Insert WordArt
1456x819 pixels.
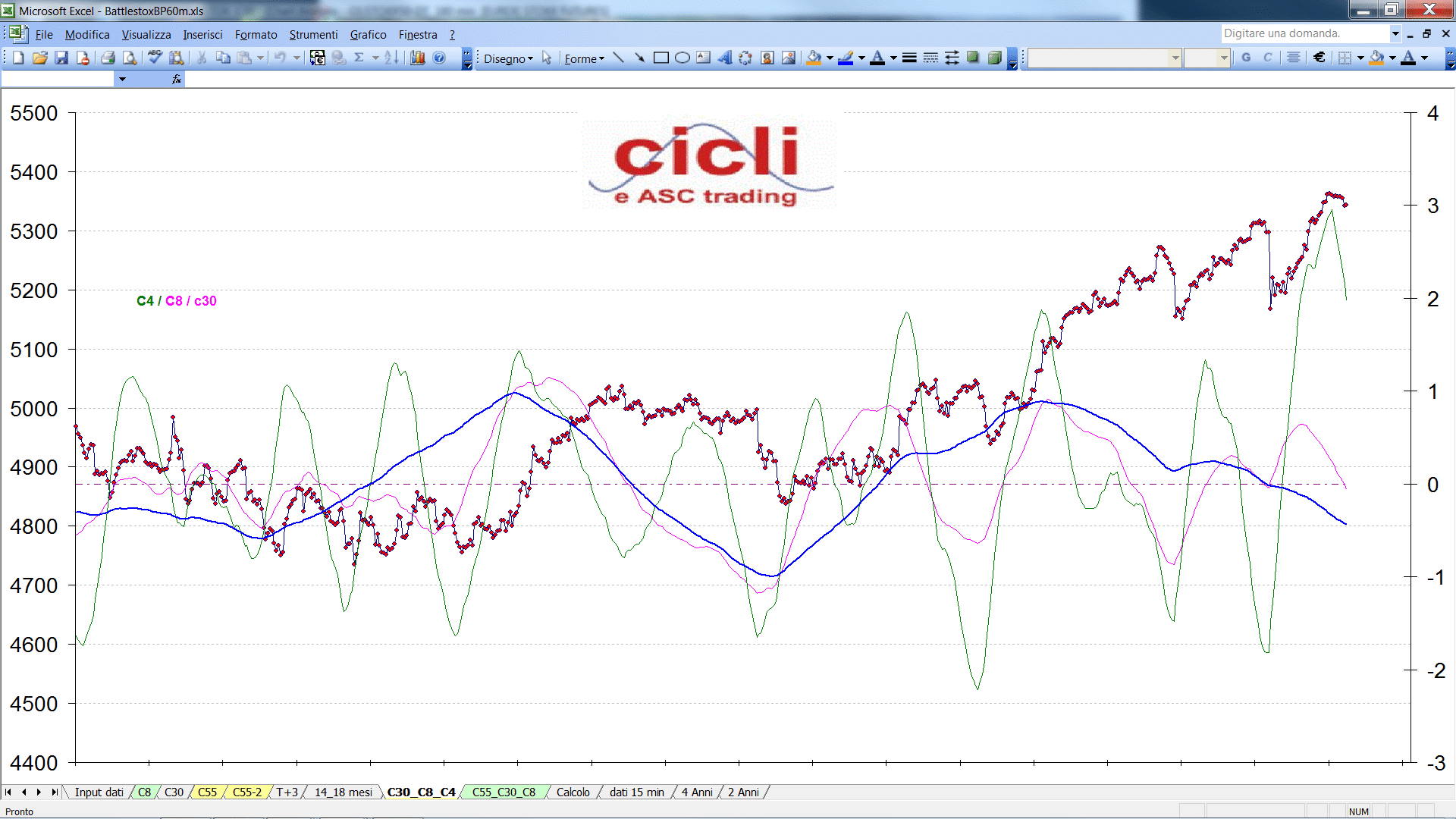(725, 58)
